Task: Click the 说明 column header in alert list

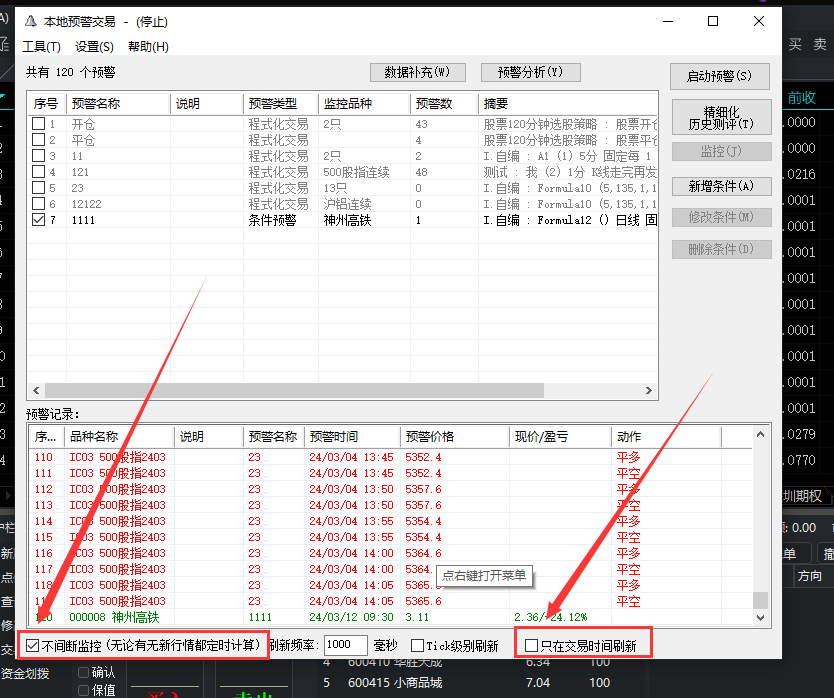Action: [x=207, y=104]
